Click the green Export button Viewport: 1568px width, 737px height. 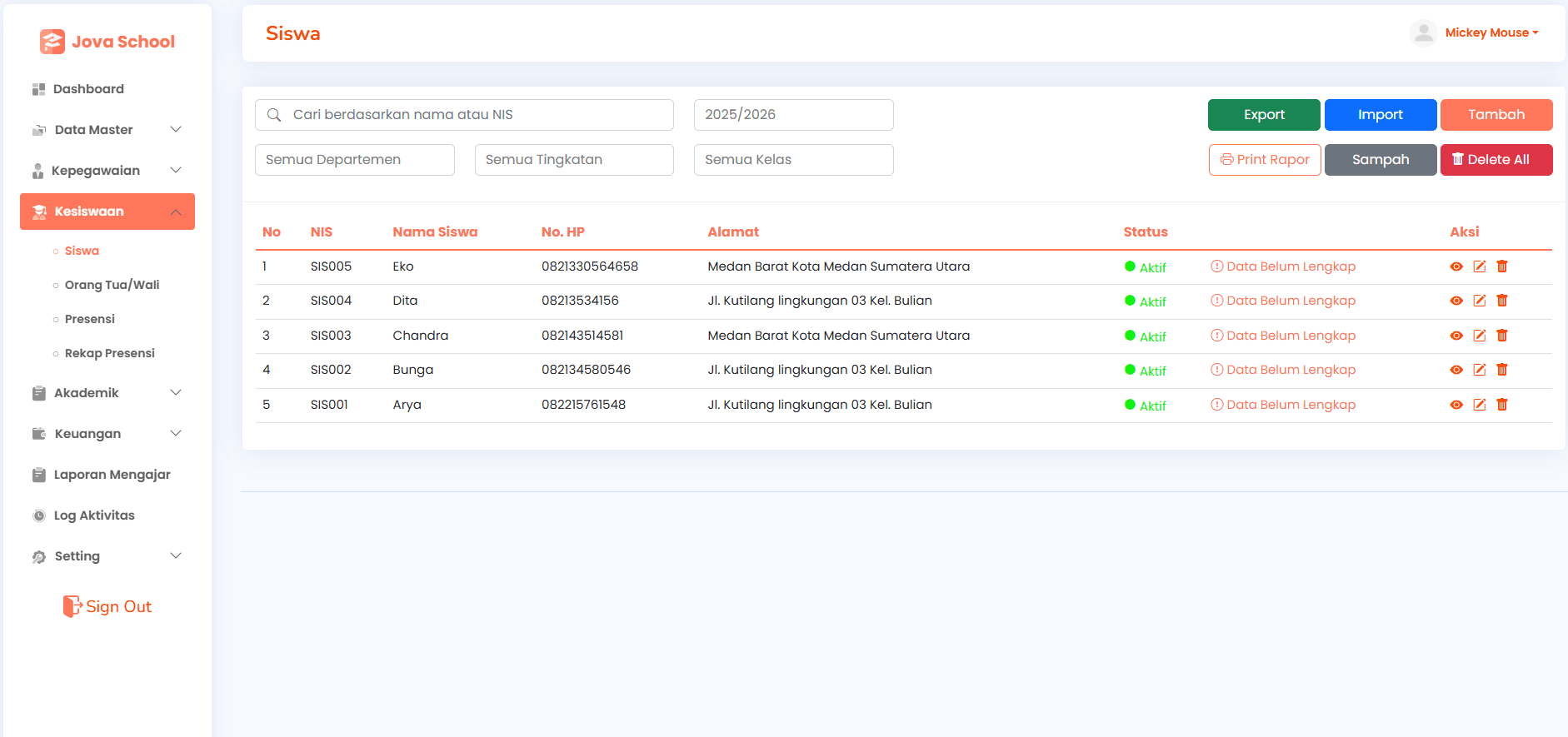point(1263,115)
